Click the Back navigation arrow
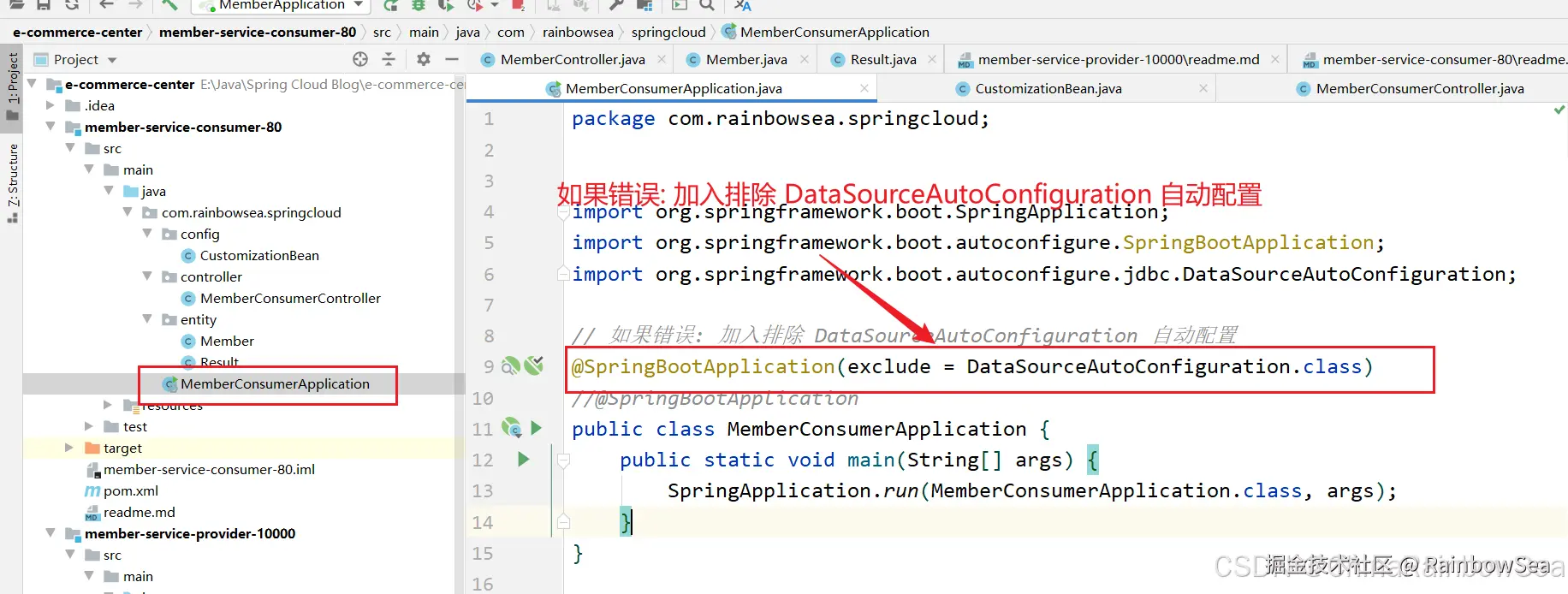The height and width of the screenshot is (594, 1568). pos(106,5)
